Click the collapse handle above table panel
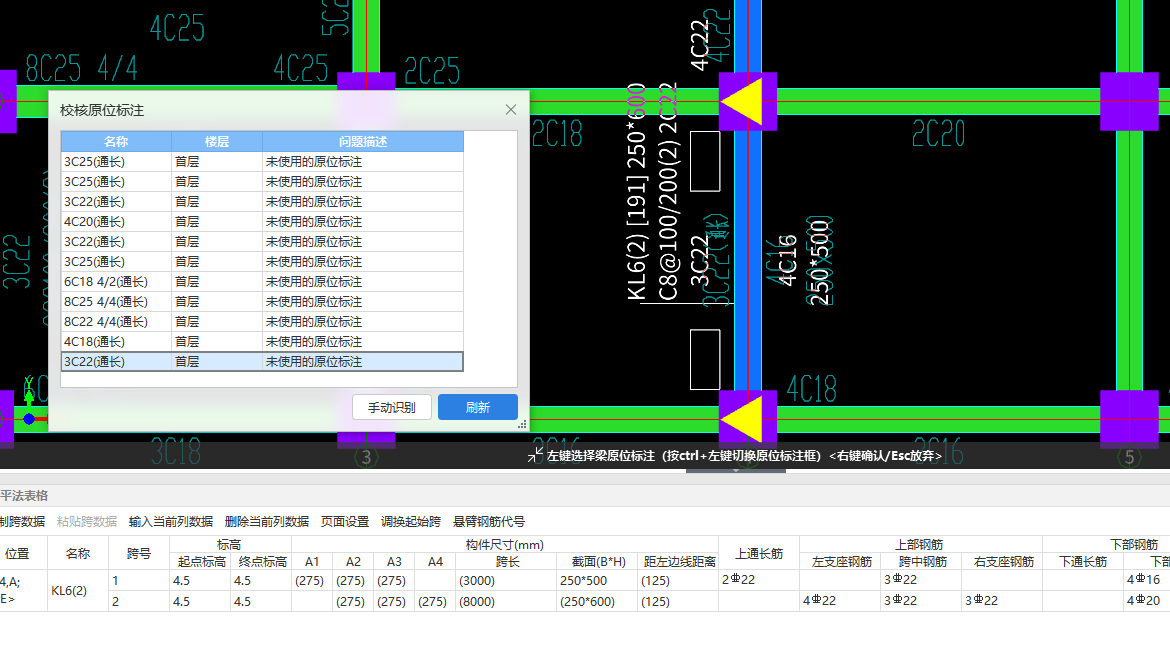 point(736,470)
